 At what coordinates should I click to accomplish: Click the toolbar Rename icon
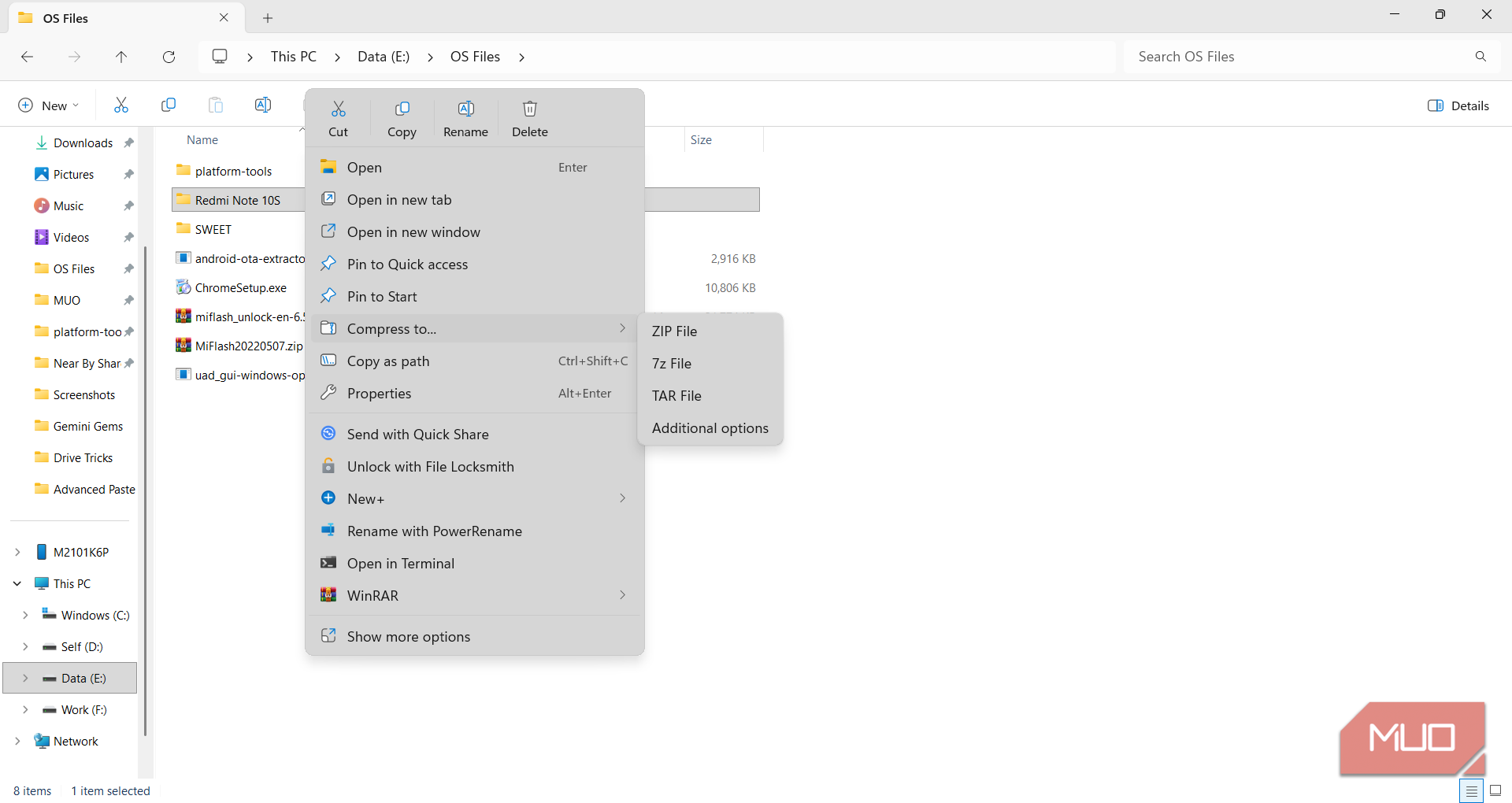point(263,105)
